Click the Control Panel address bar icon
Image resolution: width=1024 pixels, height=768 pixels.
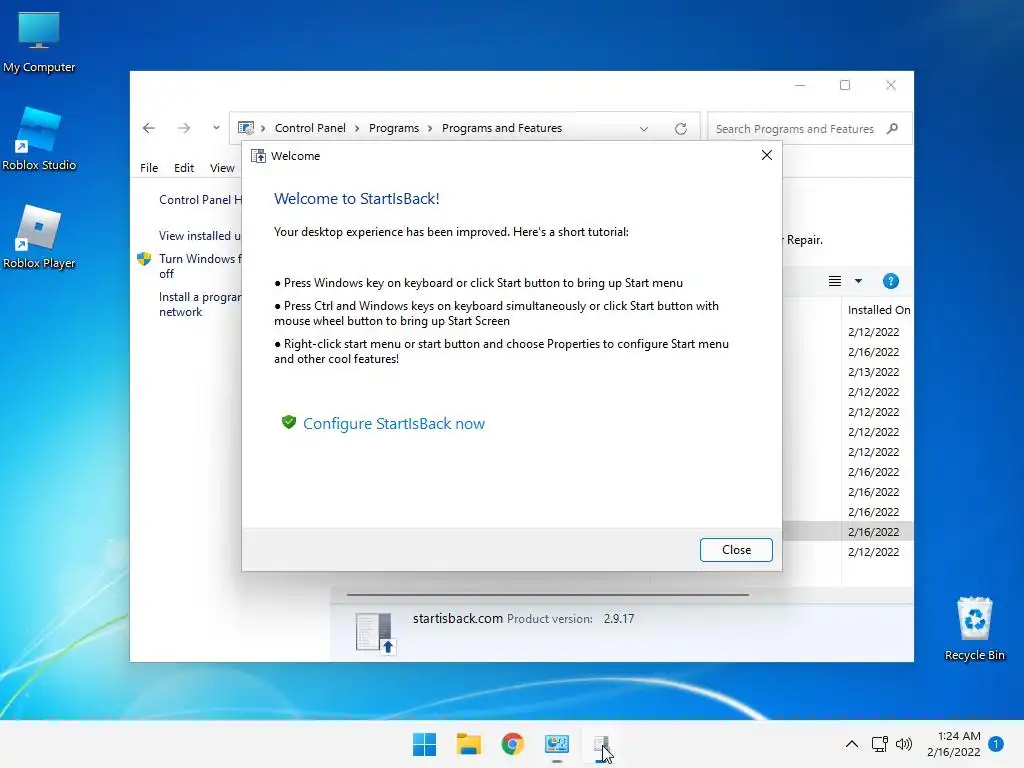pos(246,128)
